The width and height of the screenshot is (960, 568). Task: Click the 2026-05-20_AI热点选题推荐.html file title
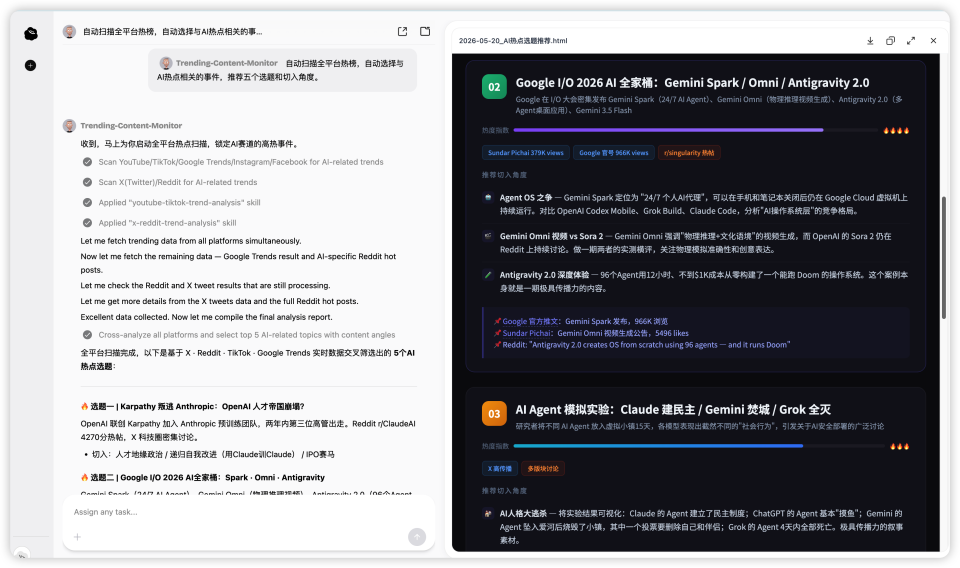click(513, 40)
